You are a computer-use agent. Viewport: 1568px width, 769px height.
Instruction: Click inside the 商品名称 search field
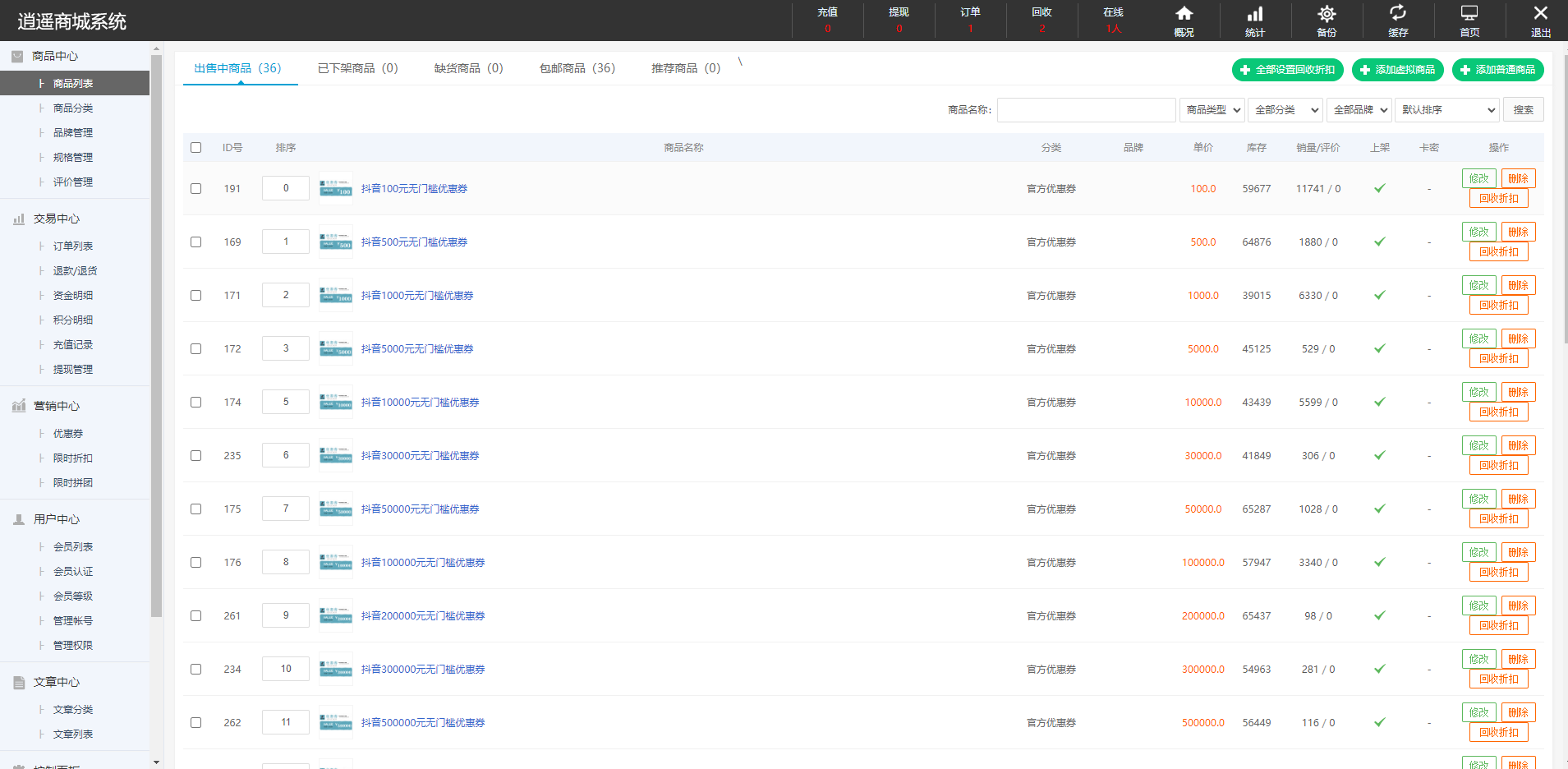tap(1086, 109)
